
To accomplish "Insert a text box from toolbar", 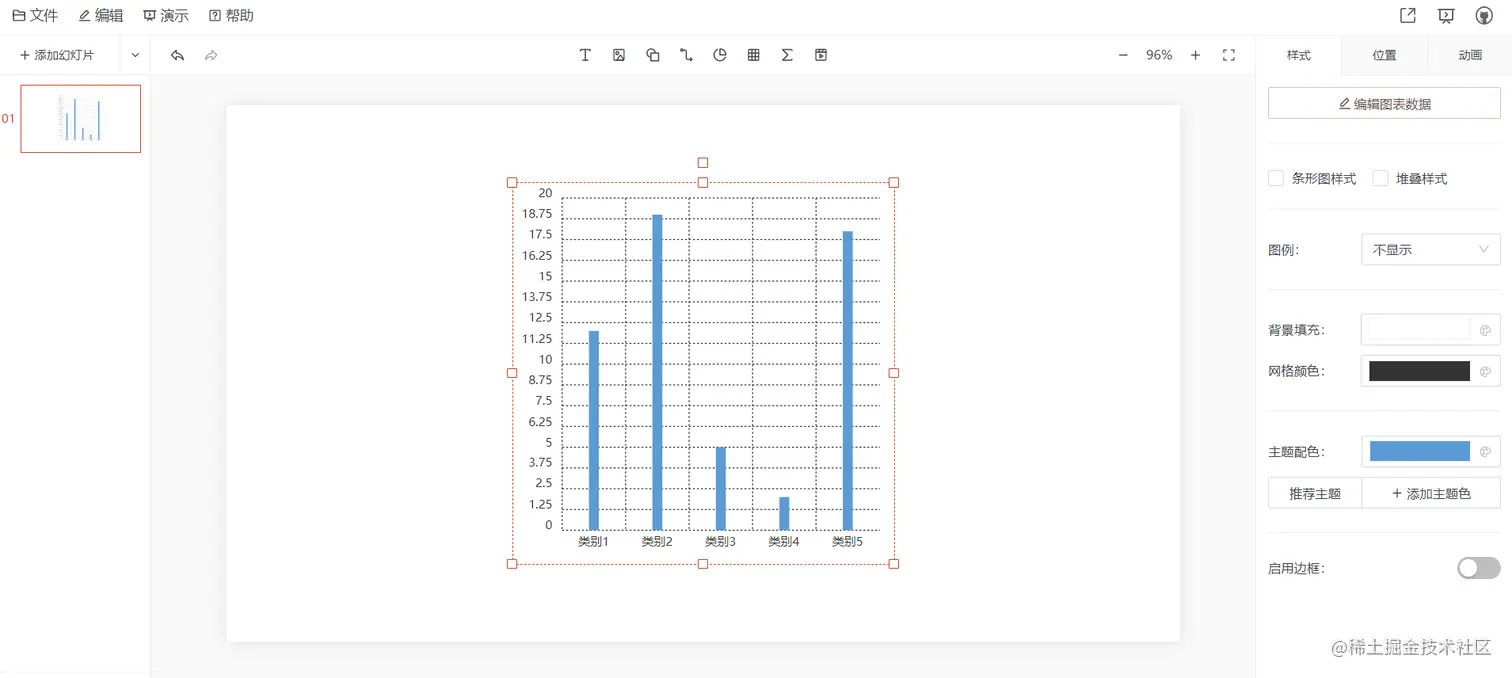I will pos(585,55).
